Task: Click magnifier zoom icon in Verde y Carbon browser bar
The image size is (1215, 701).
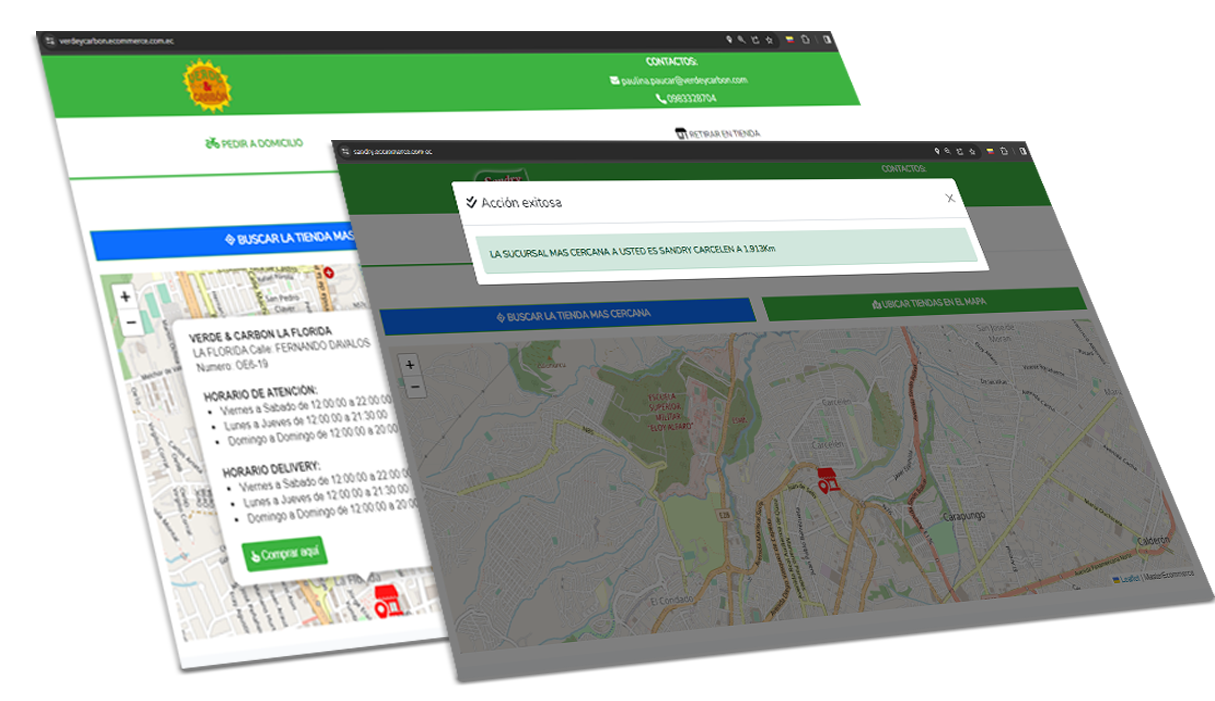Action: (741, 40)
